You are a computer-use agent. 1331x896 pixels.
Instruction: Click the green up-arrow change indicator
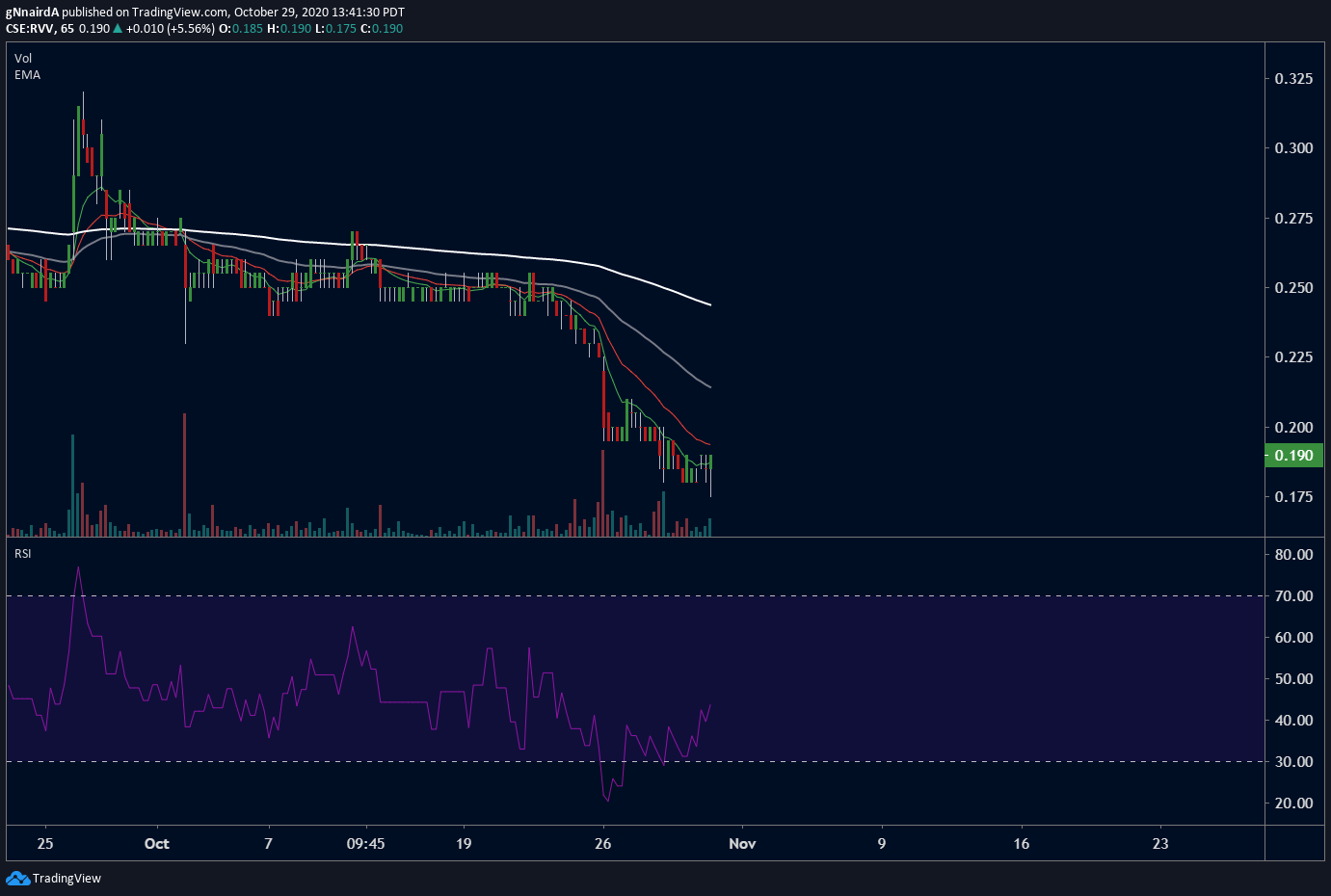pyautogui.click(x=118, y=29)
